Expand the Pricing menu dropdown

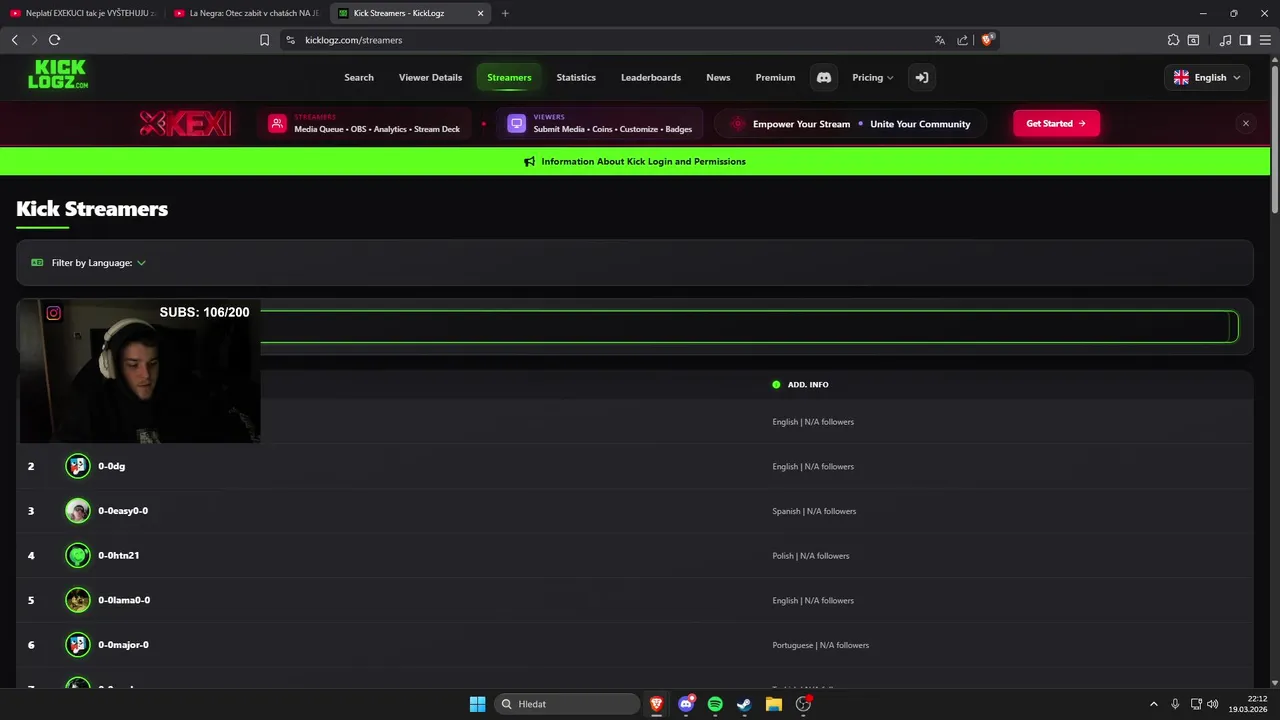click(873, 77)
